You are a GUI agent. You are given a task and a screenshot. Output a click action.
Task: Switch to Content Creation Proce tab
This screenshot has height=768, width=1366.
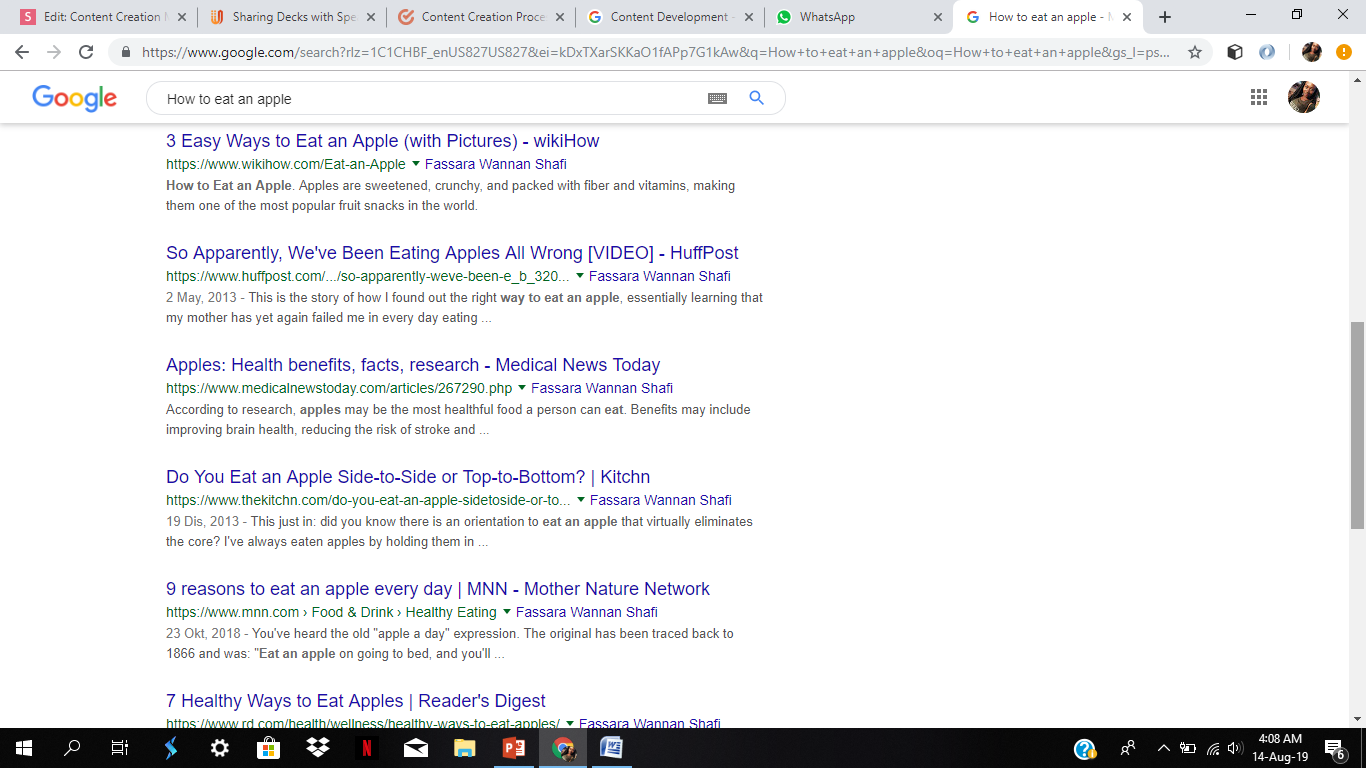480,17
